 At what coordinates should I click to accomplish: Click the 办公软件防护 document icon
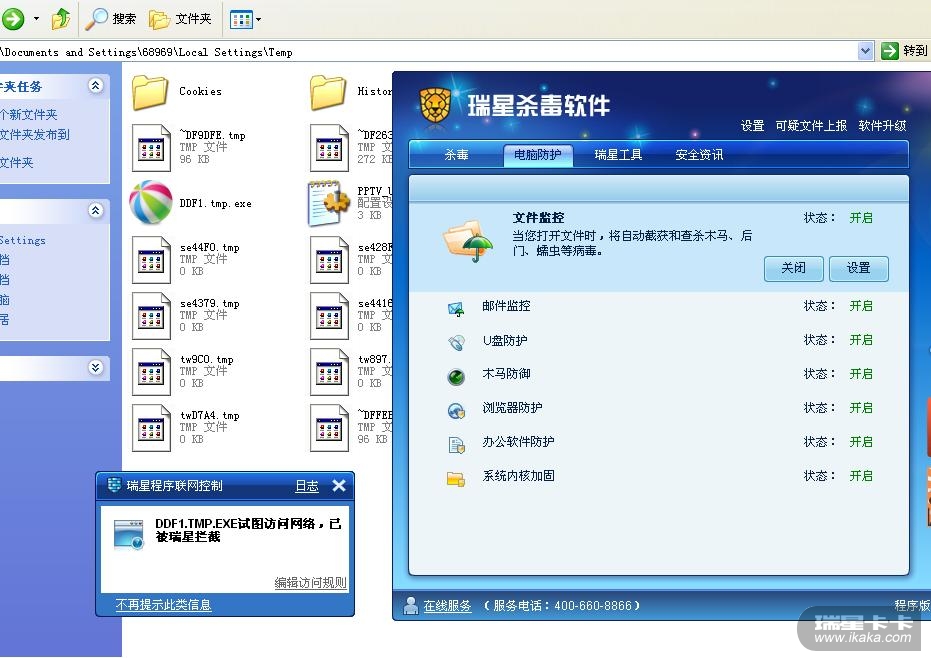coord(455,445)
